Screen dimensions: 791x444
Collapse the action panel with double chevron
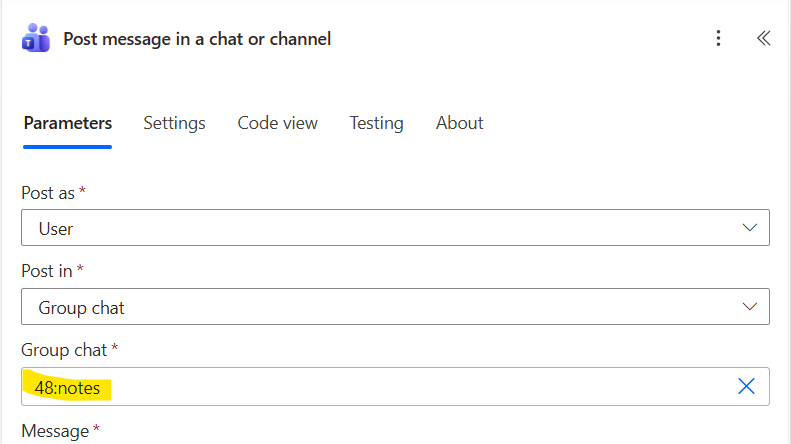(x=763, y=39)
